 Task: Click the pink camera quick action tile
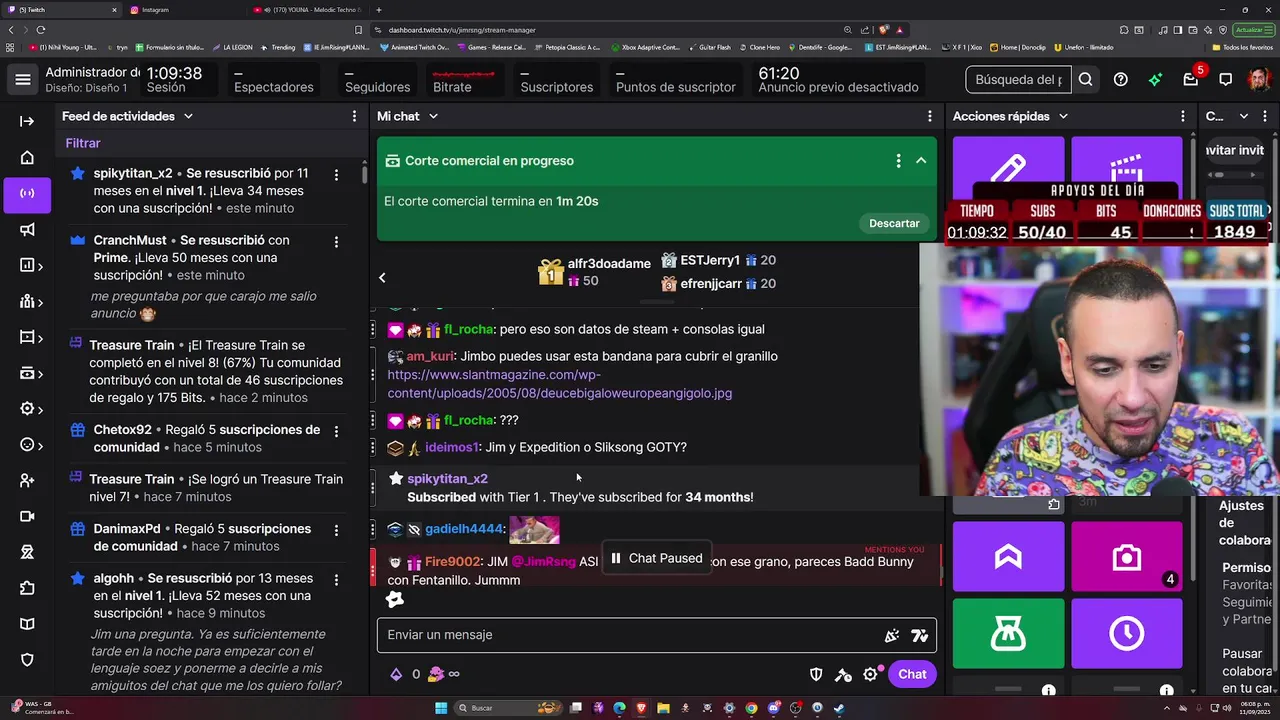[x=1126, y=556]
